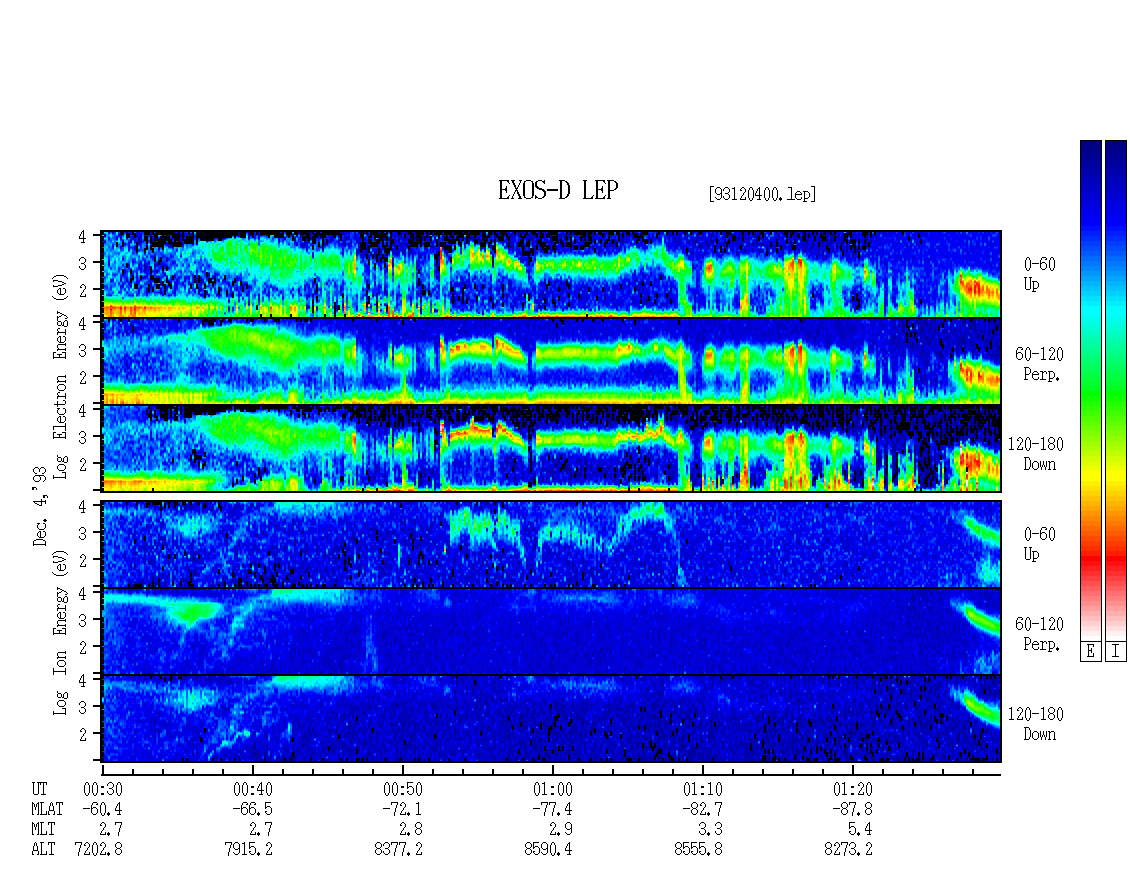Click the MLT value 5.4
Screen dimensions: 1130x875
coord(860,830)
